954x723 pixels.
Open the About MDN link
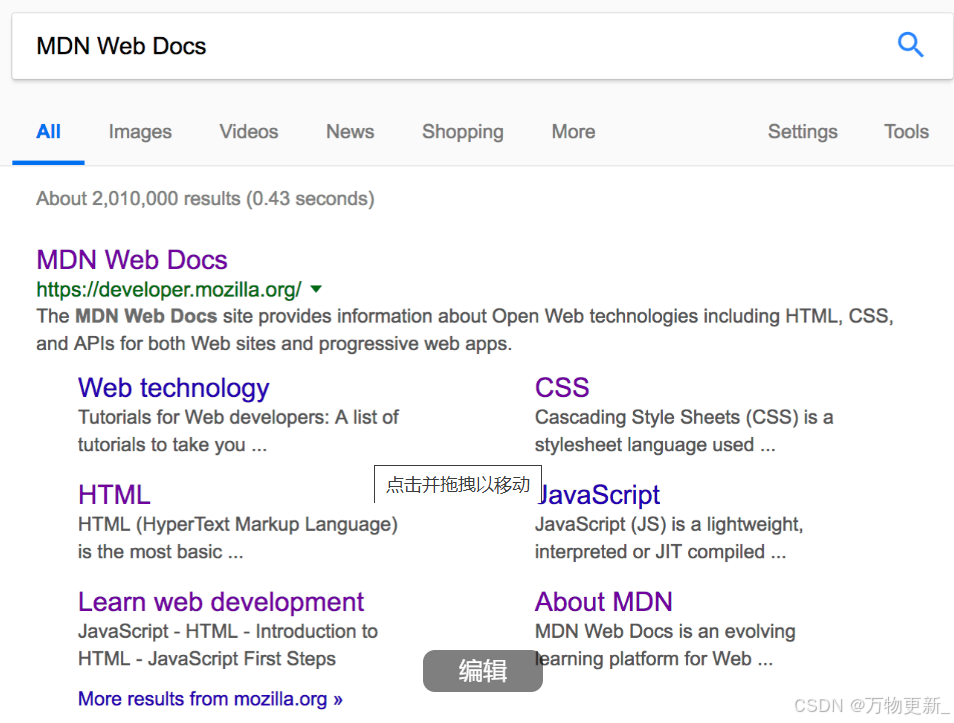point(604,602)
